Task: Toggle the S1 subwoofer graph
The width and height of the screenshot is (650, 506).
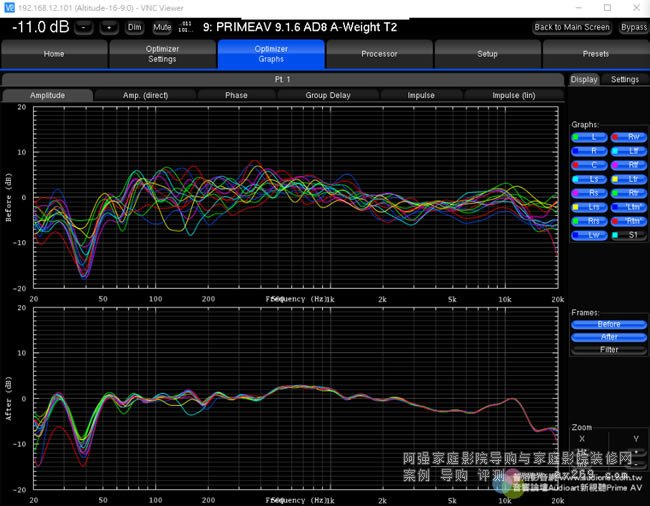Action: point(628,235)
